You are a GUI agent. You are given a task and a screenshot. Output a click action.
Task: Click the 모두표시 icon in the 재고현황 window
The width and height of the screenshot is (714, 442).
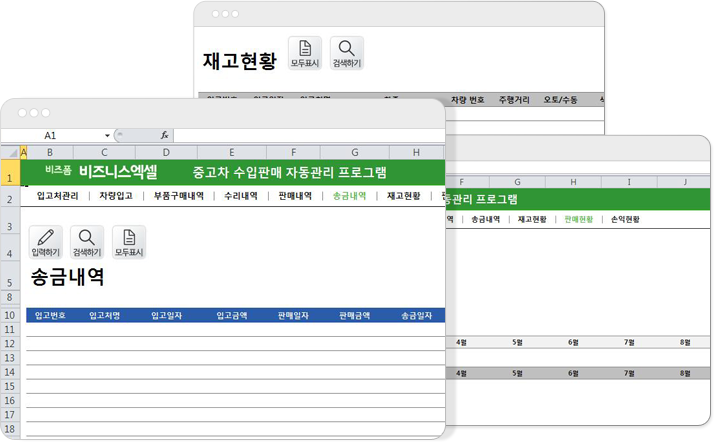coord(305,53)
